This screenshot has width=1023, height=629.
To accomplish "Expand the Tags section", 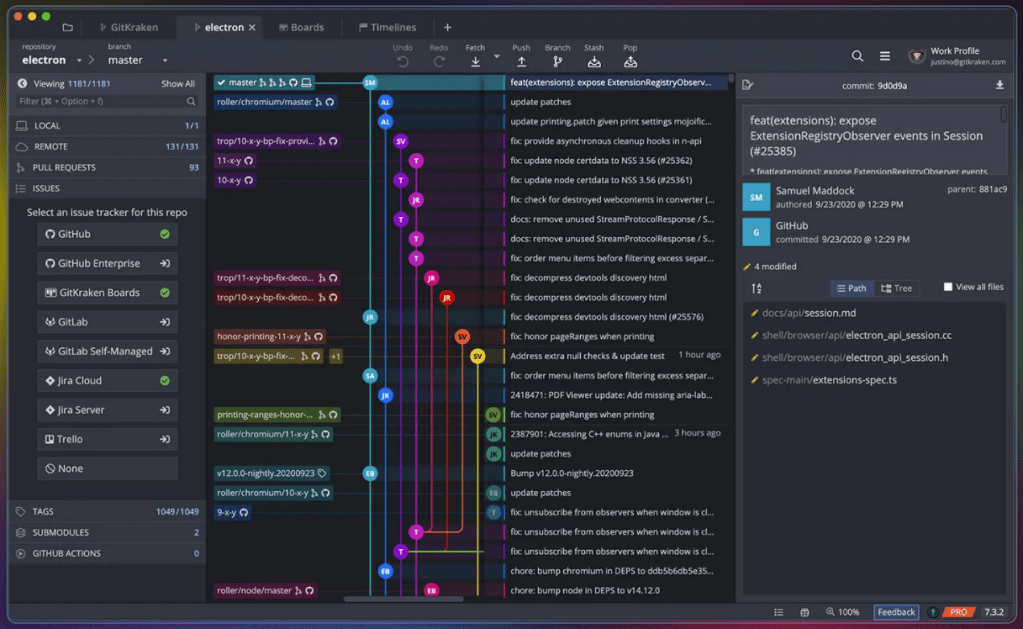I will tap(43, 511).
